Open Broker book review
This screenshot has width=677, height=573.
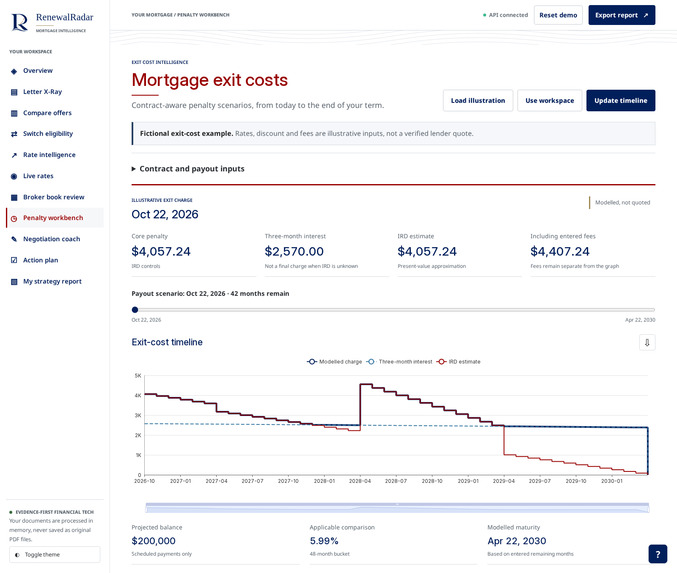tap(55, 197)
